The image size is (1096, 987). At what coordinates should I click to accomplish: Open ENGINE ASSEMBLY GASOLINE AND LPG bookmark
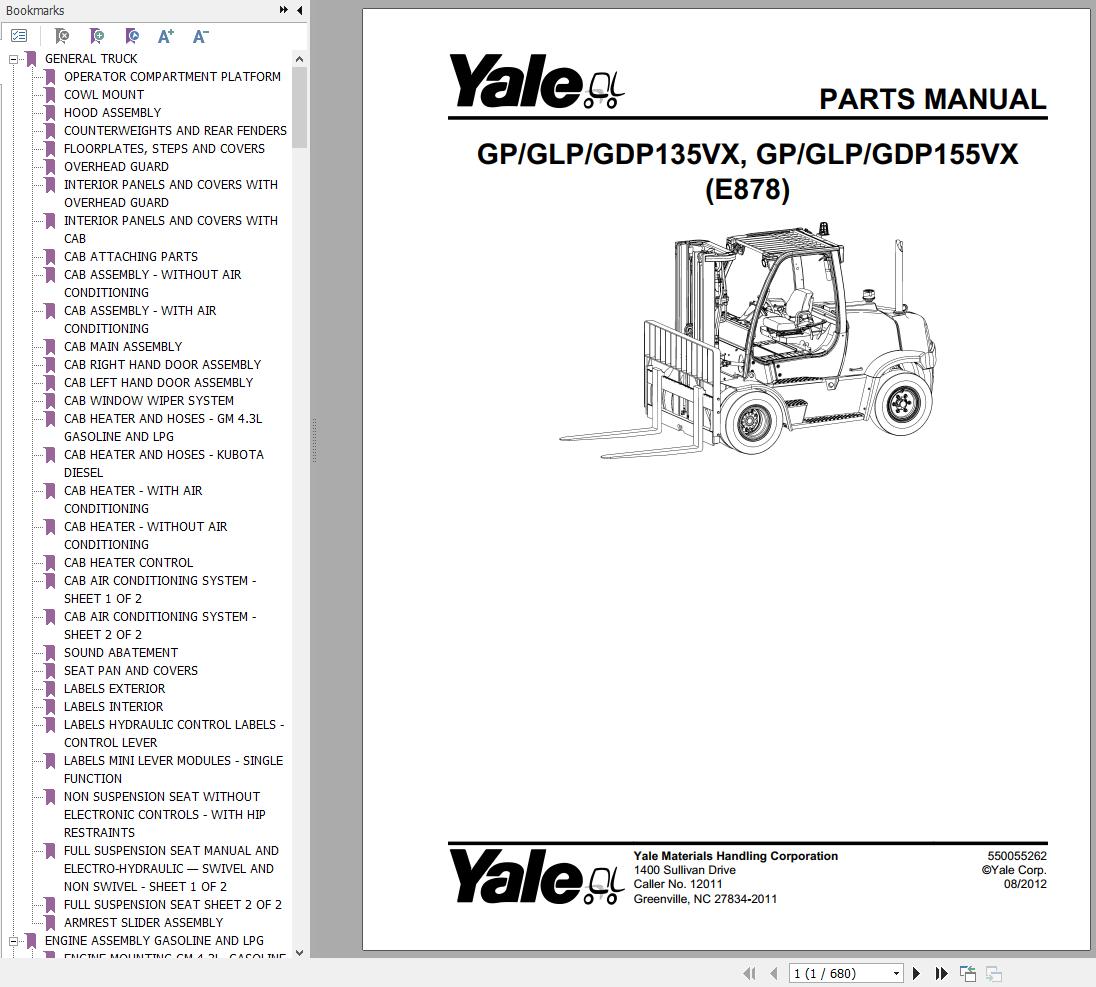pyautogui.click(x=154, y=941)
